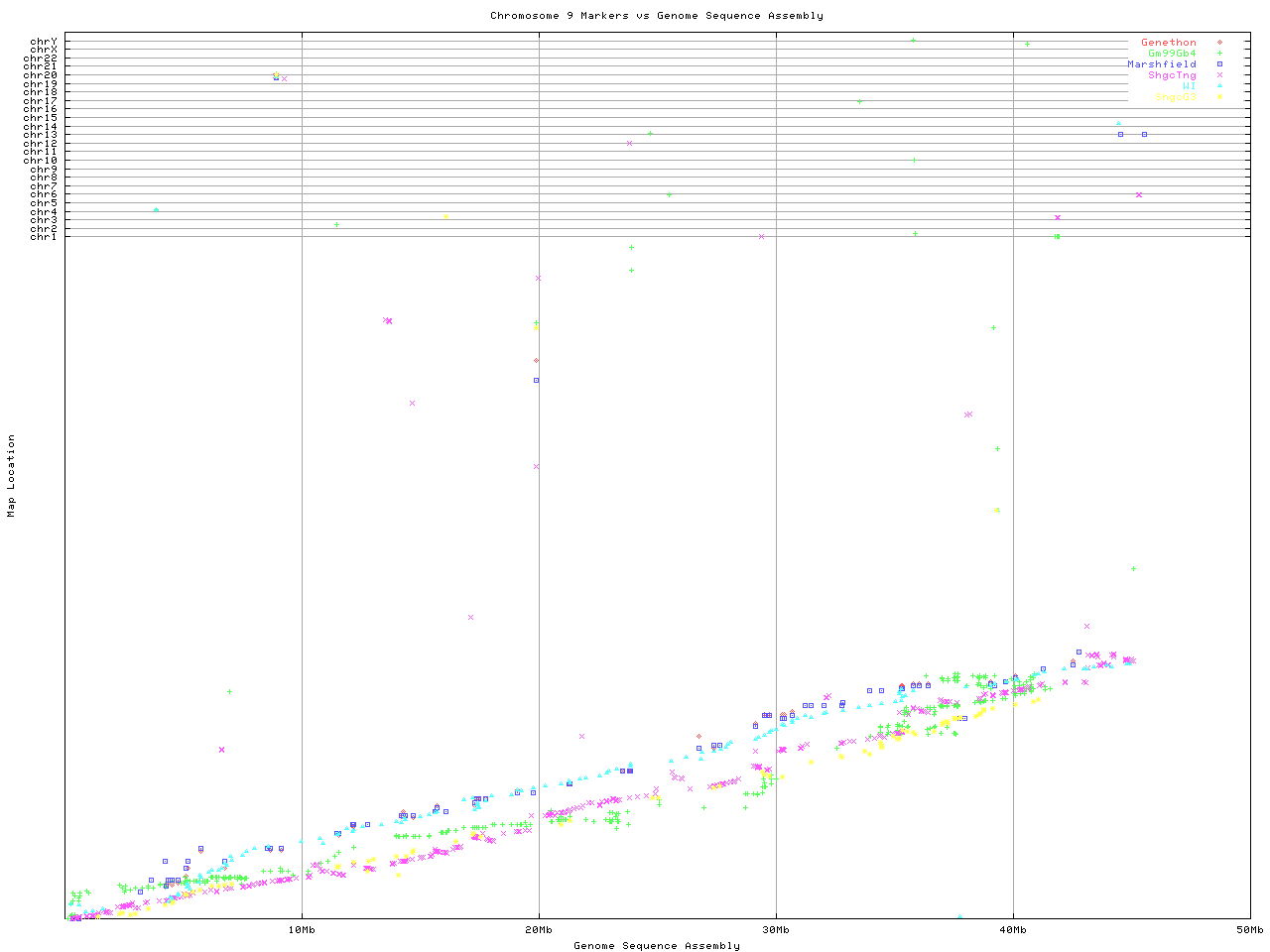1270x952 pixels.
Task: Click the ShgcTng magenta cross legend marker
Action: click(x=1219, y=75)
